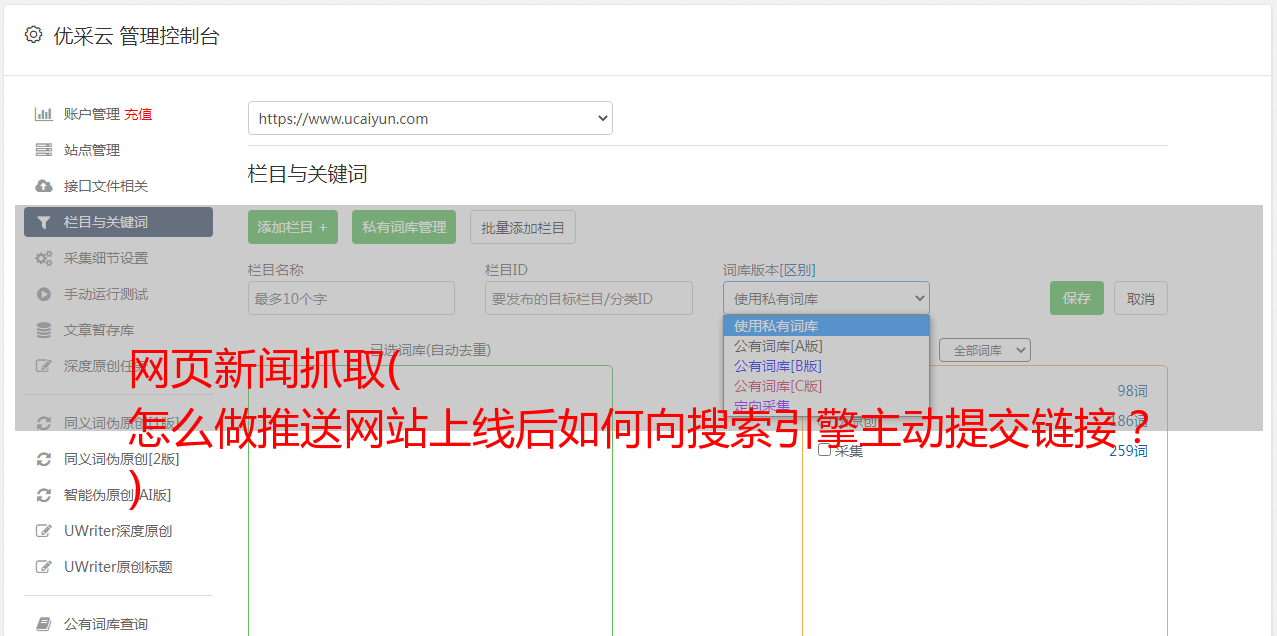Click the book icon for 公有词库查询
This screenshot has height=636, width=1277.
44,624
